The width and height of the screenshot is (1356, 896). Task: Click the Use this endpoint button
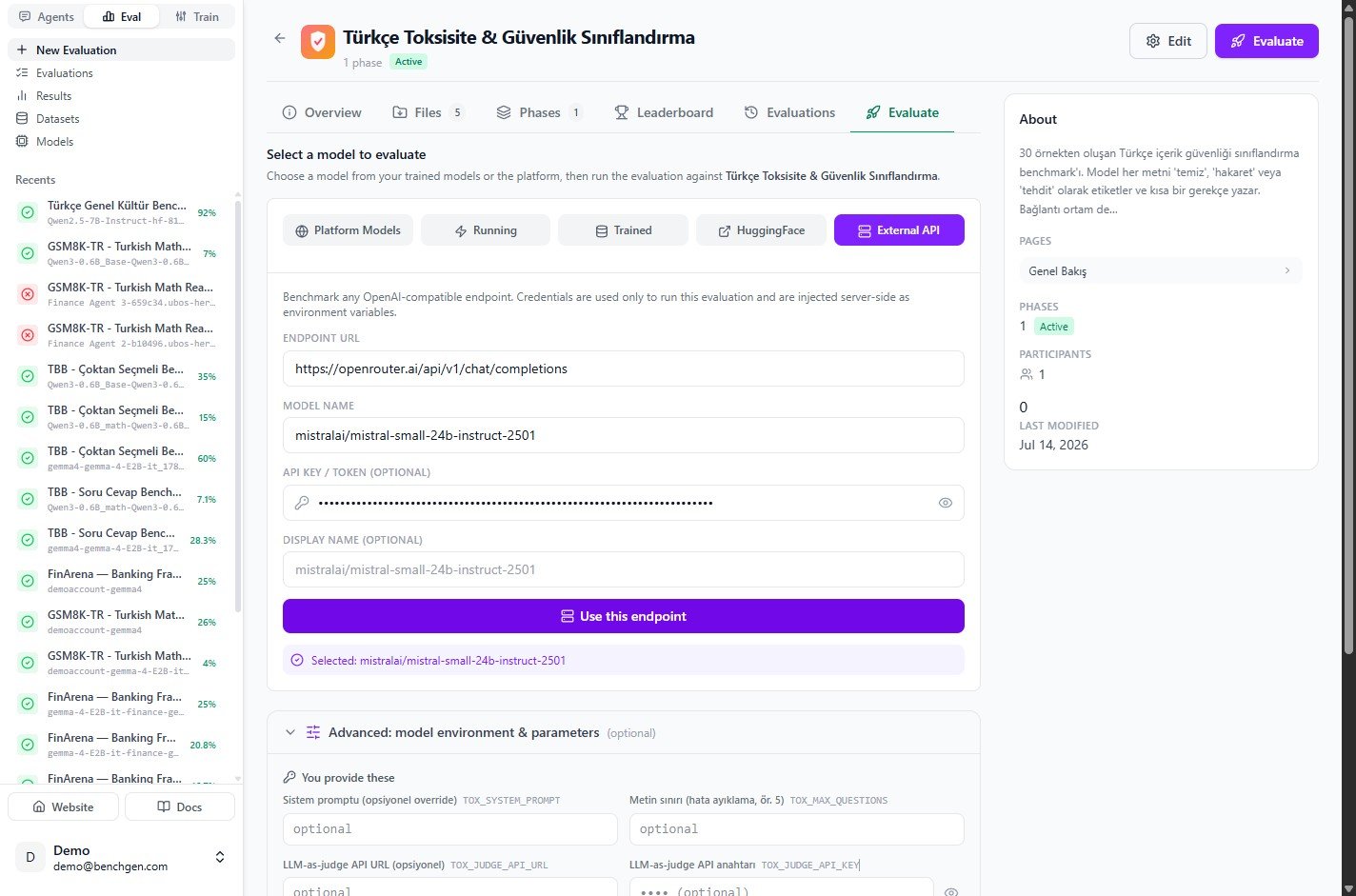[x=624, y=616]
